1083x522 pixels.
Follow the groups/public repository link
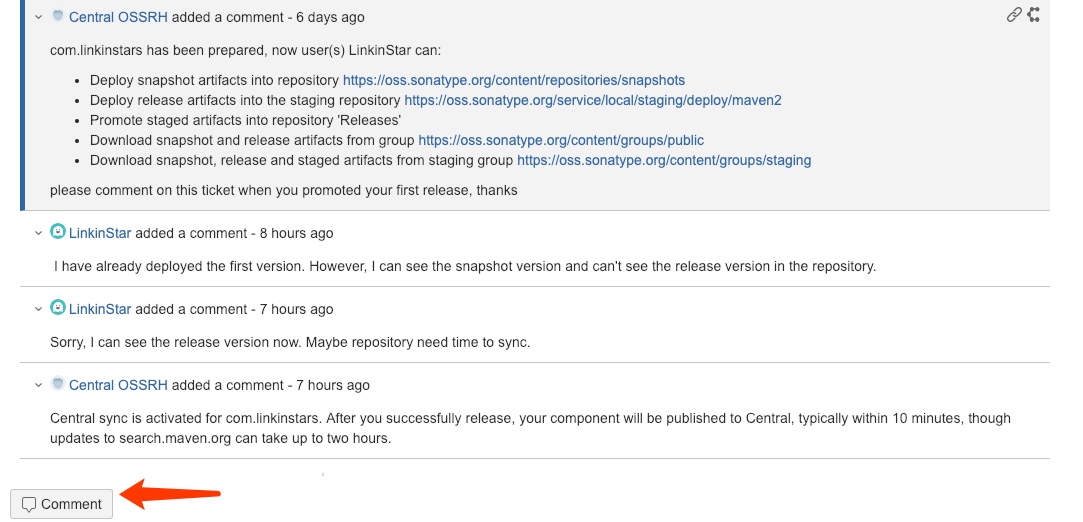(561, 140)
